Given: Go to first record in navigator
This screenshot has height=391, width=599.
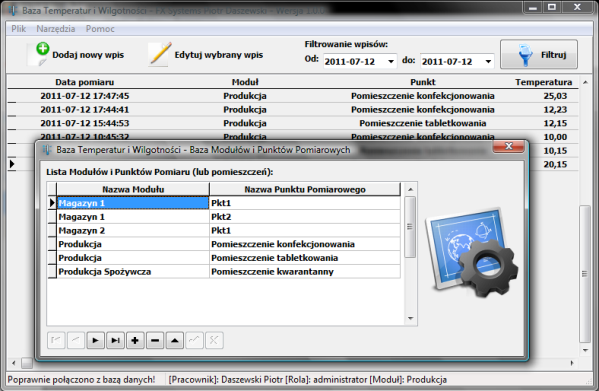Looking at the screenshot, I should (x=56, y=340).
